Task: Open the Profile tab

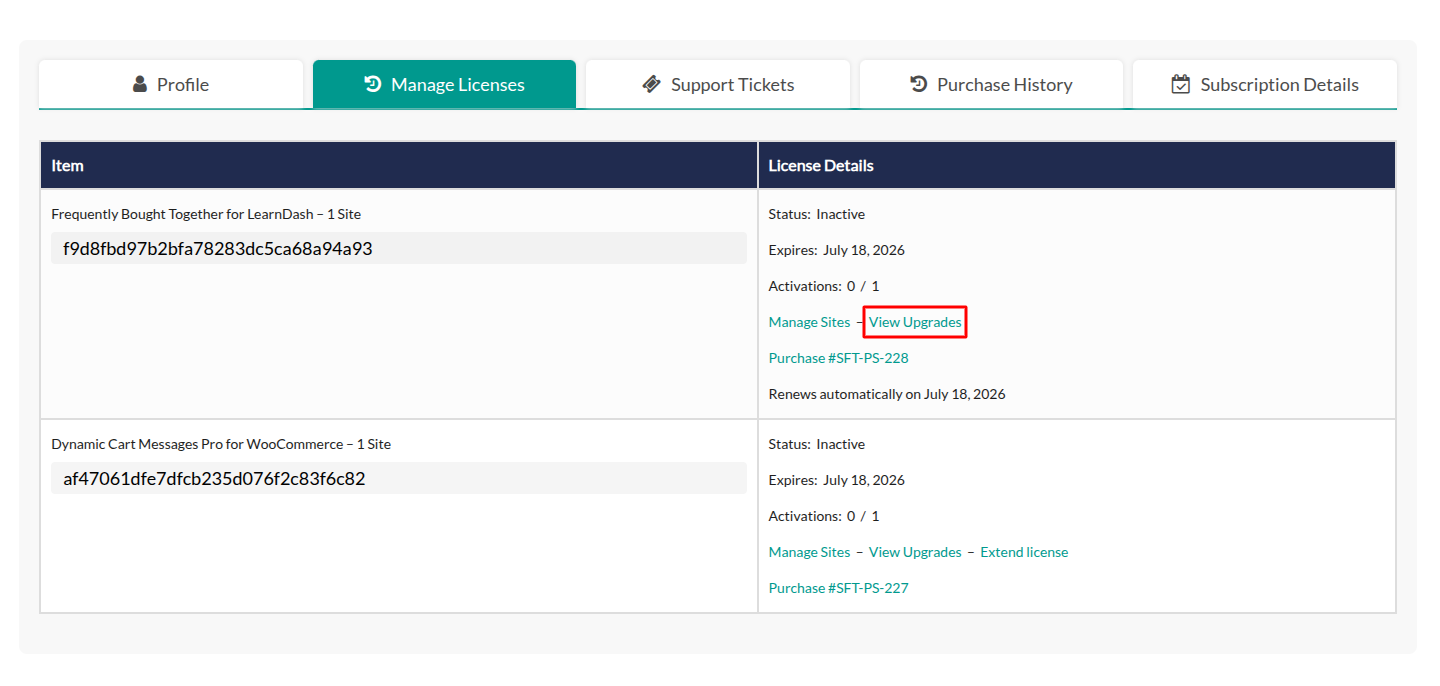Action: pos(171,85)
